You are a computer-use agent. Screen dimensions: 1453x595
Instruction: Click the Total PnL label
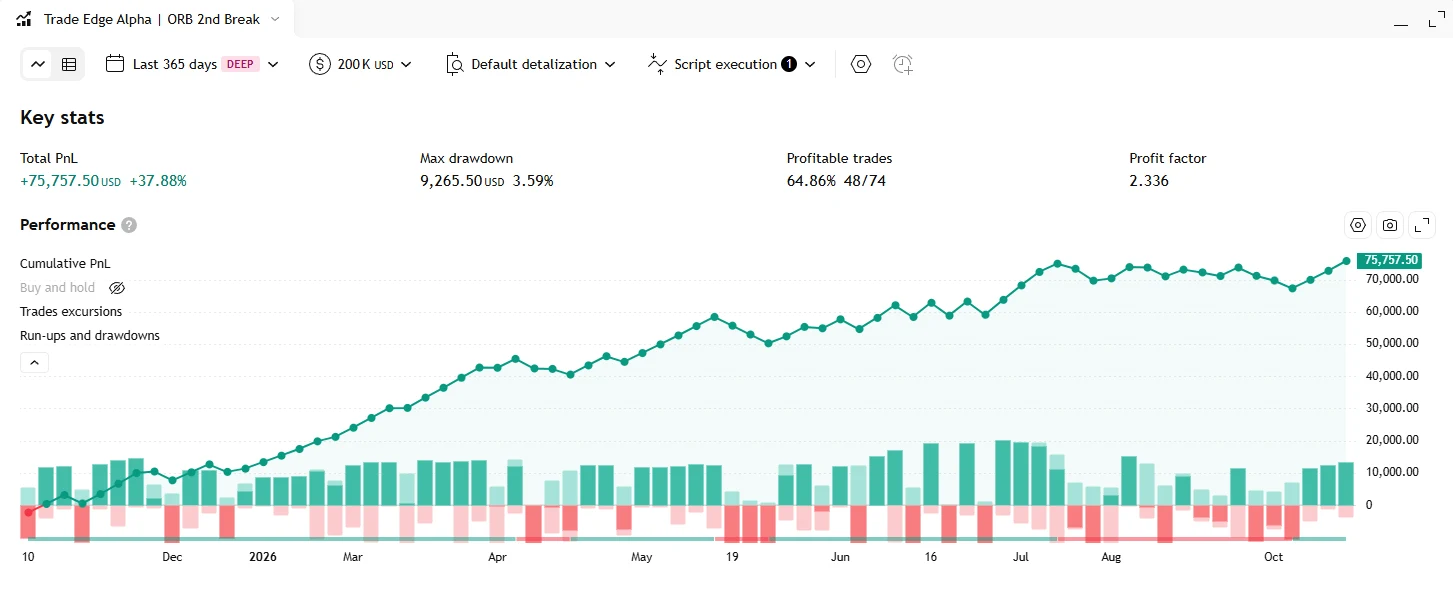[x=49, y=158]
